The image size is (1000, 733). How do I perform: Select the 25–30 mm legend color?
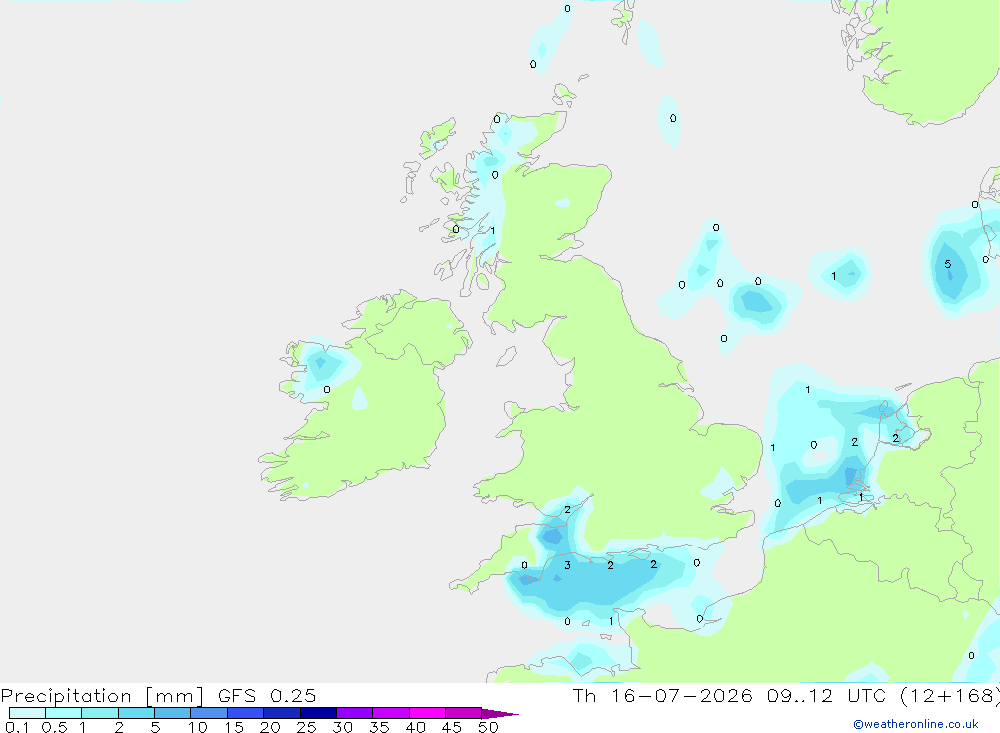tap(318, 713)
